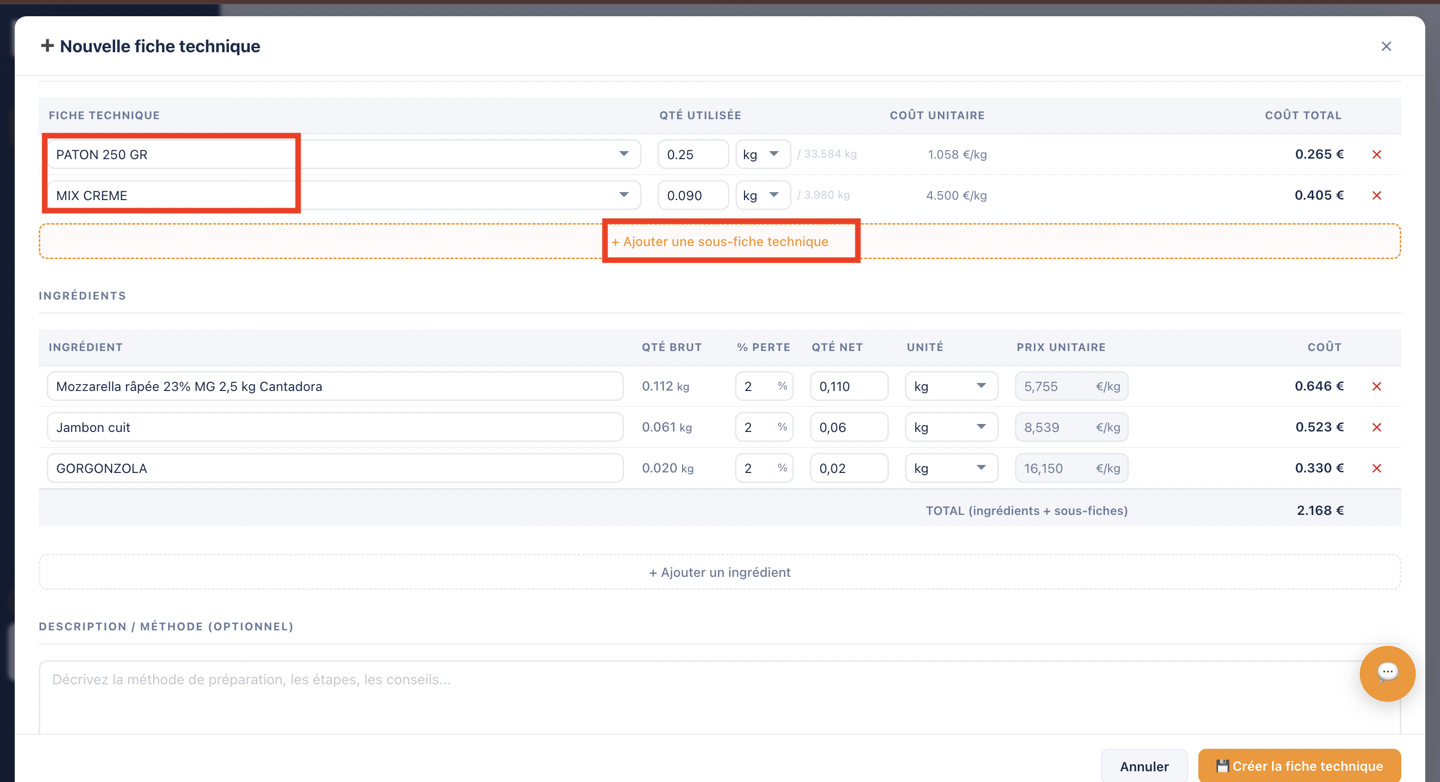Open the GORGONZOLA unit selector

(x=951, y=469)
